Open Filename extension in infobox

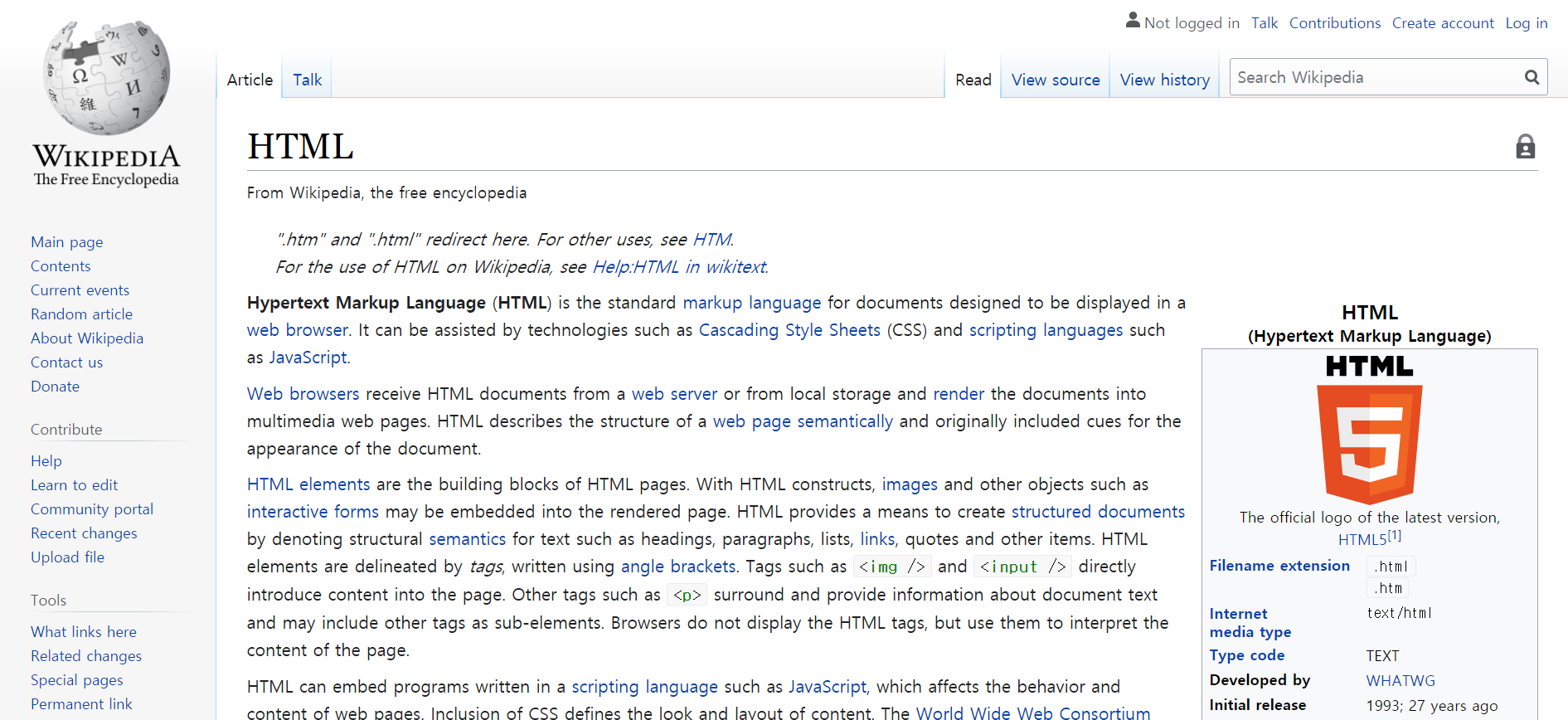pyautogui.click(x=1279, y=566)
